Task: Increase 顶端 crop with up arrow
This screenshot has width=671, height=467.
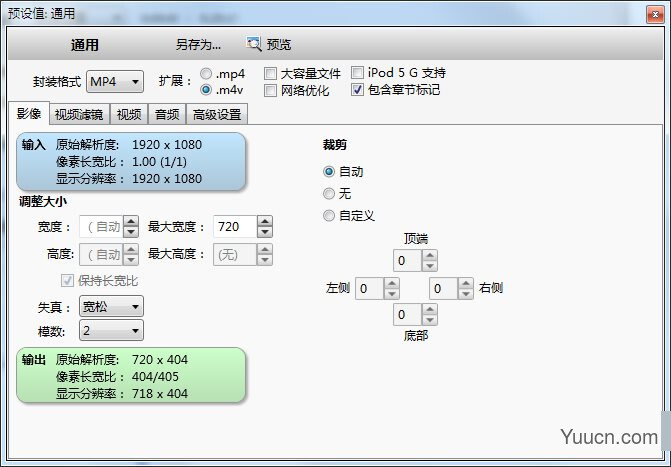Action: tap(430, 255)
